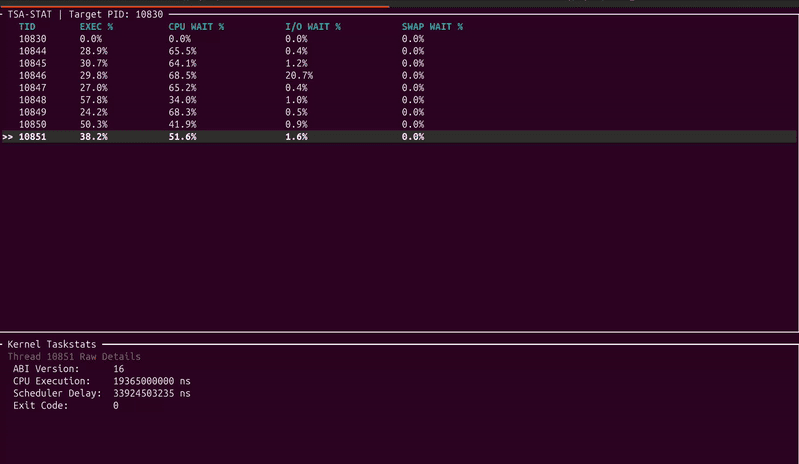Screen dimensions: 799x464
Task: Select thread row 10850
Action: click(x=398, y=124)
